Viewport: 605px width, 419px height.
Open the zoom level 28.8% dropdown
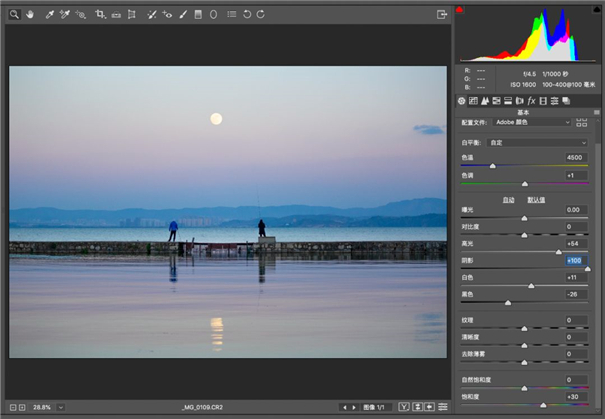(60, 407)
